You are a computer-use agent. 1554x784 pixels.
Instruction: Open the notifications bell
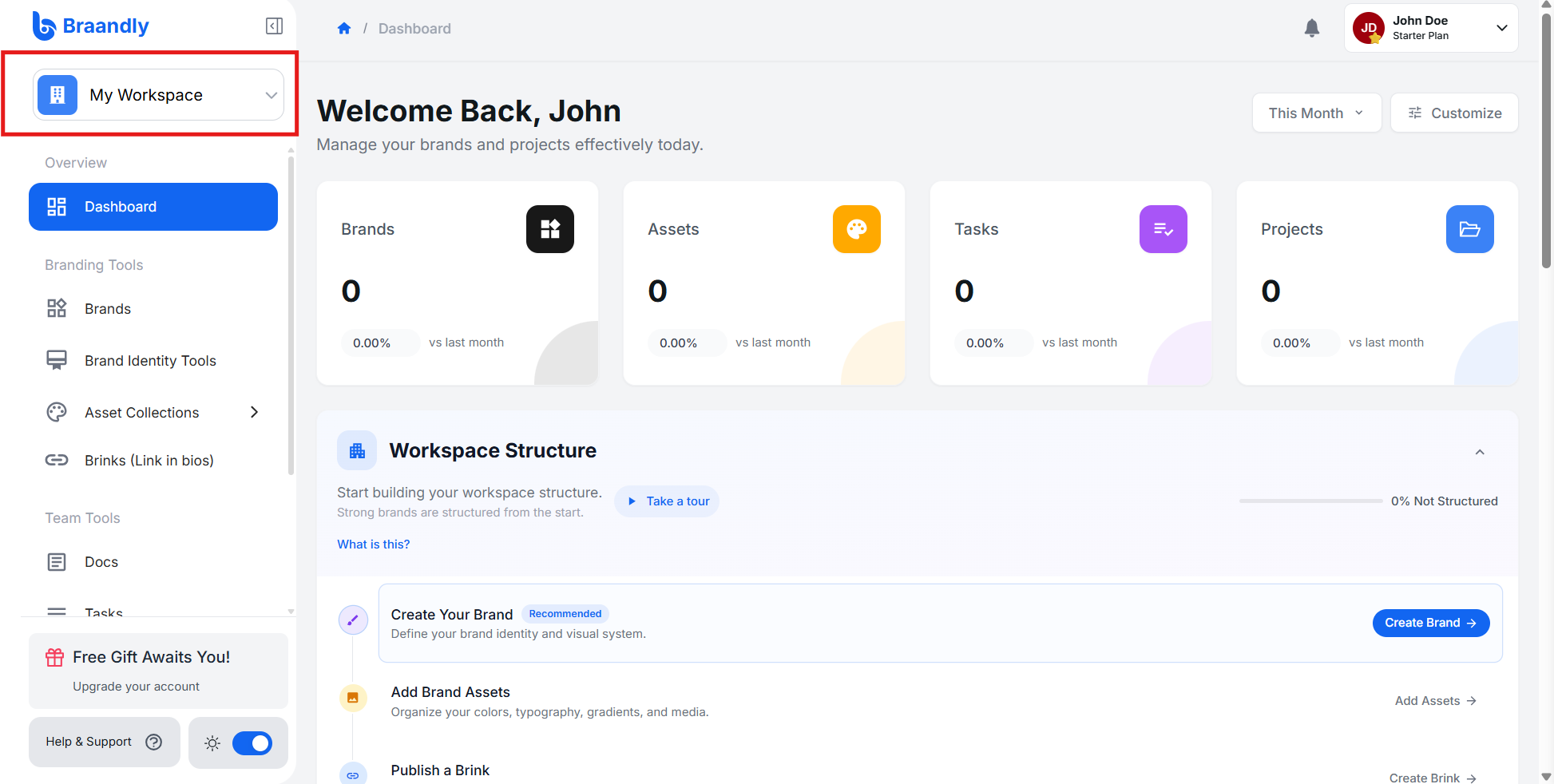pyautogui.click(x=1311, y=28)
